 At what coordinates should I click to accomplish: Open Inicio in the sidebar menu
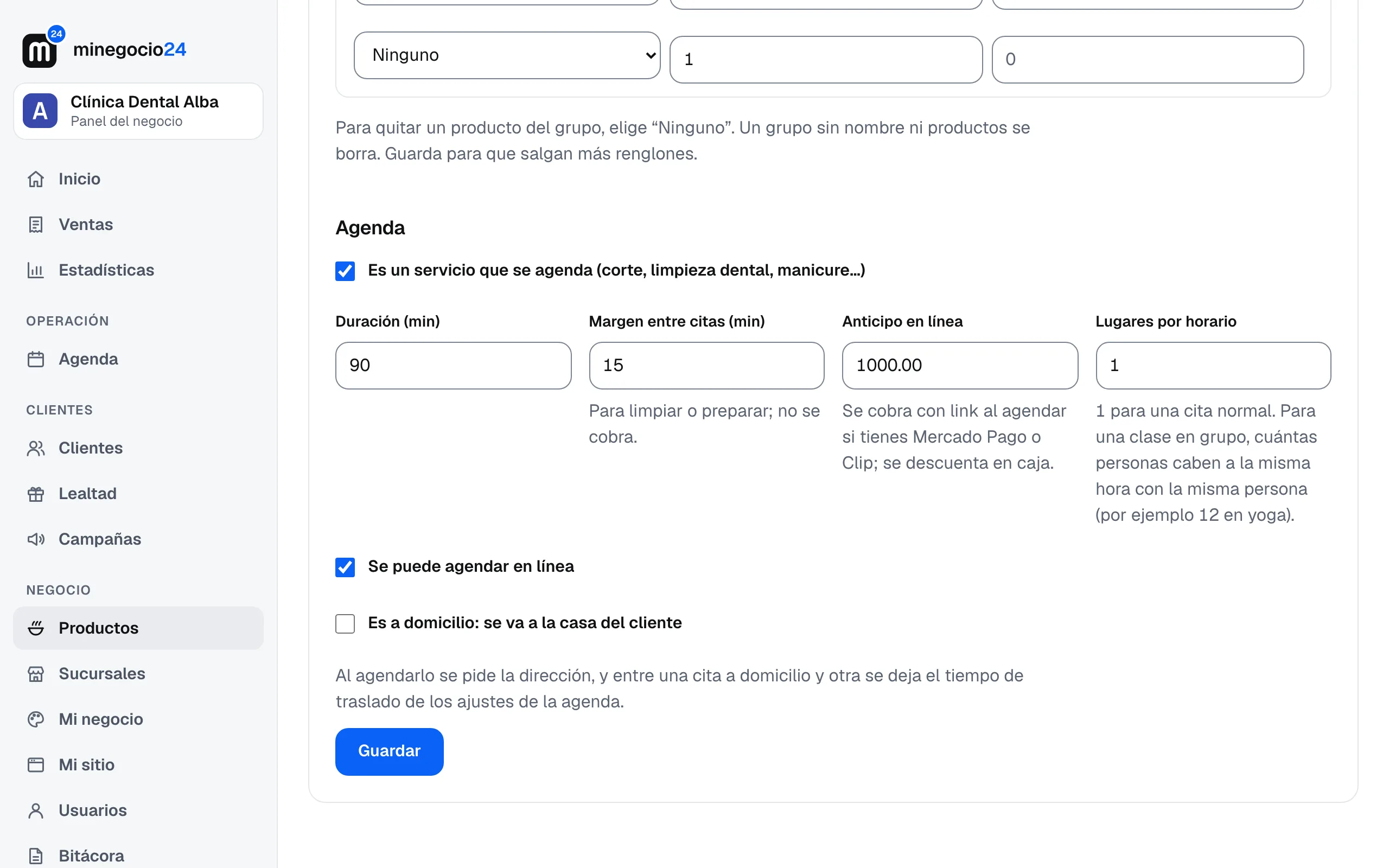[138, 179]
